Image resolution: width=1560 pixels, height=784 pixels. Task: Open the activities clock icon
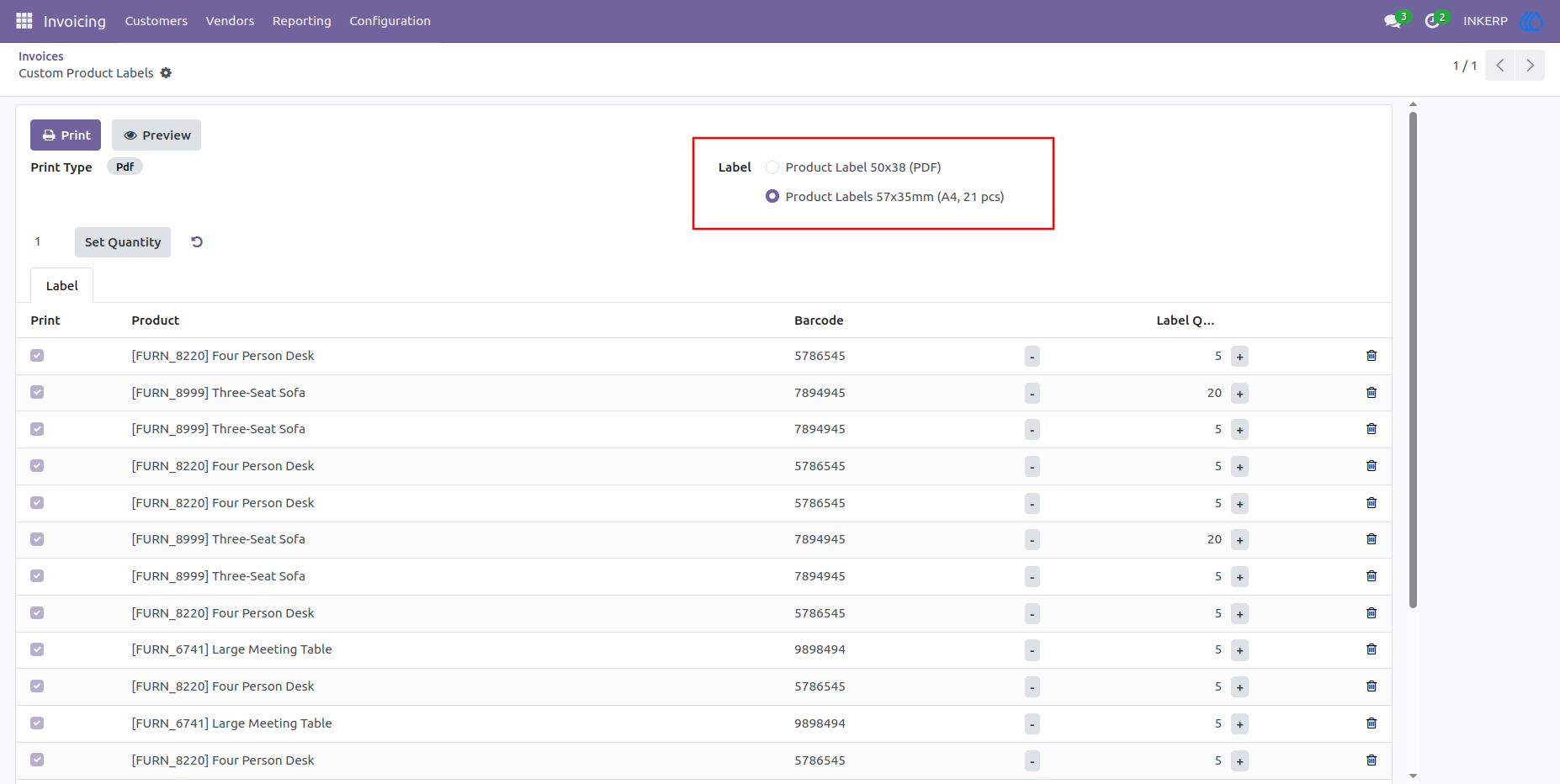click(x=1432, y=21)
